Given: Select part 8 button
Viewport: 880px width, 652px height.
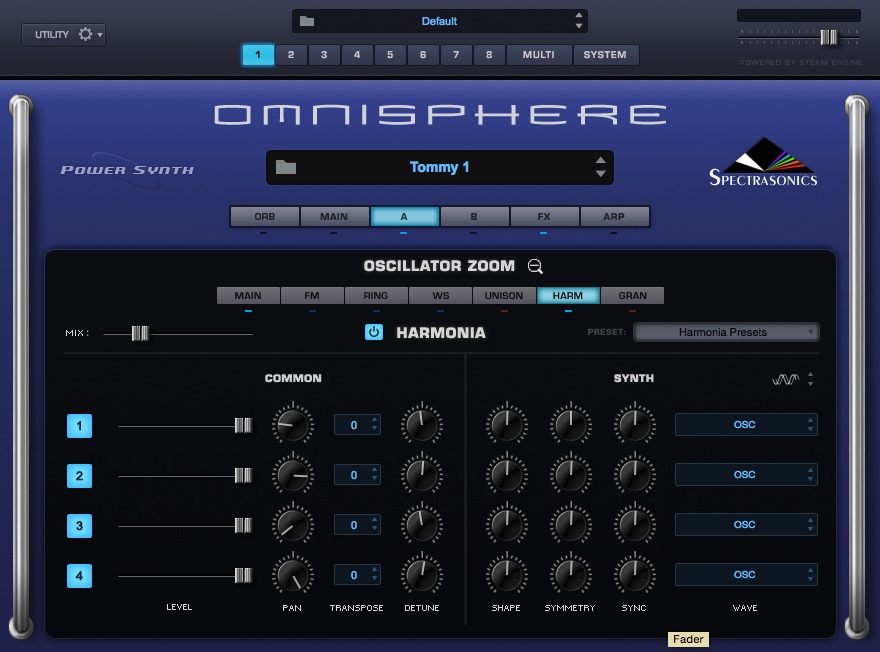Looking at the screenshot, I should coord(489,55).
